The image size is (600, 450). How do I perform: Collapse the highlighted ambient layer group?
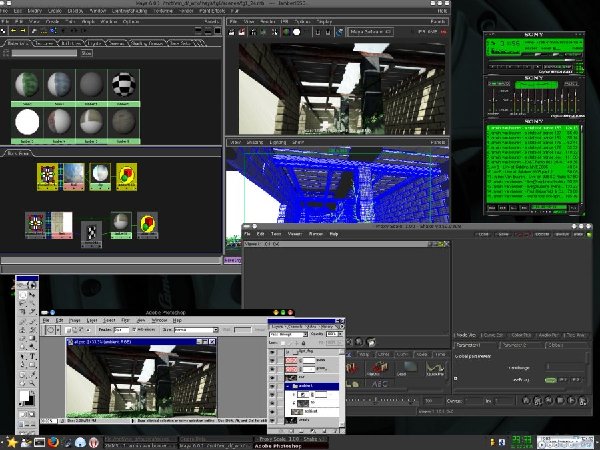(x=287, y=386)
